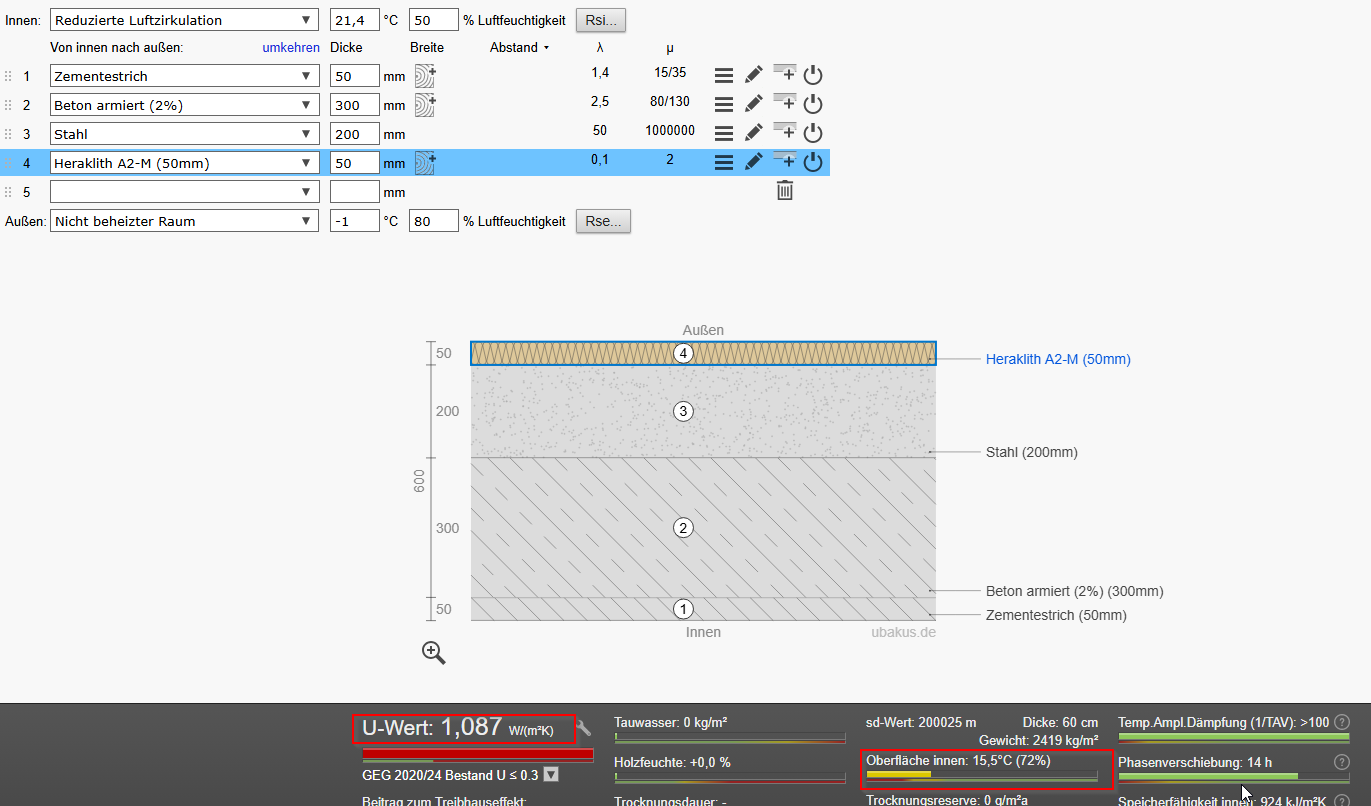Disable the Stahl layer with its power icon
Viewport: 1371px width, 806px height.
(813, 133)
